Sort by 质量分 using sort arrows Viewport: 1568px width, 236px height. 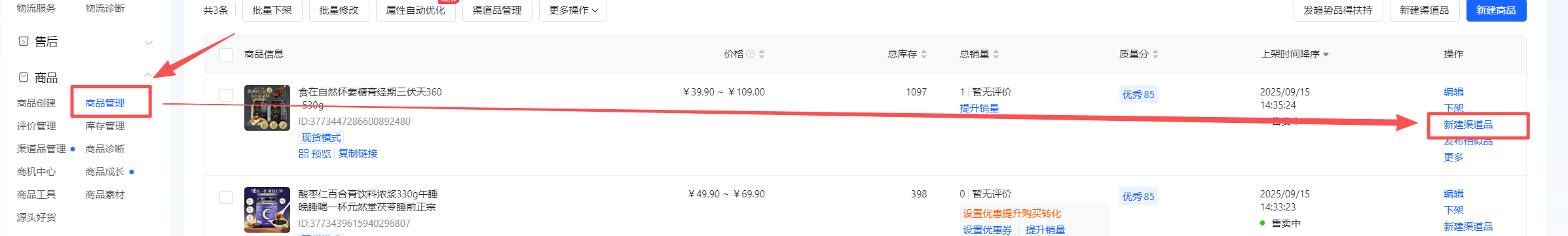click(x=1155, y=54)
